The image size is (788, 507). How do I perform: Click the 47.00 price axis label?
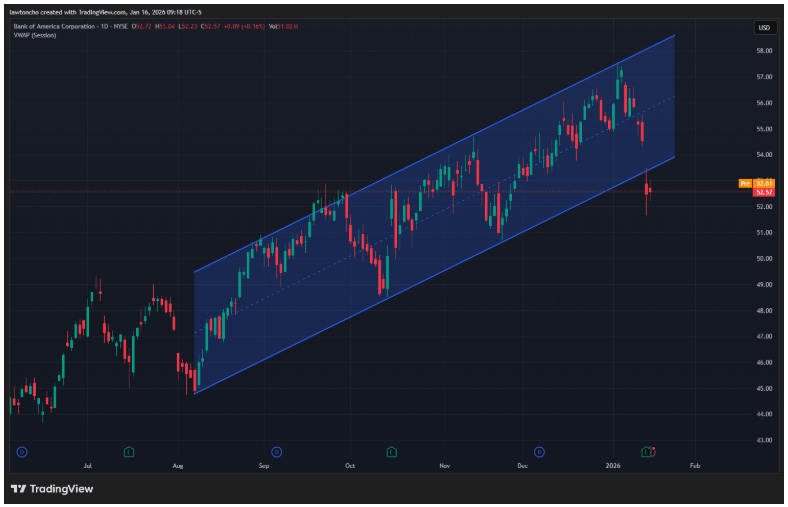point(764,337)
